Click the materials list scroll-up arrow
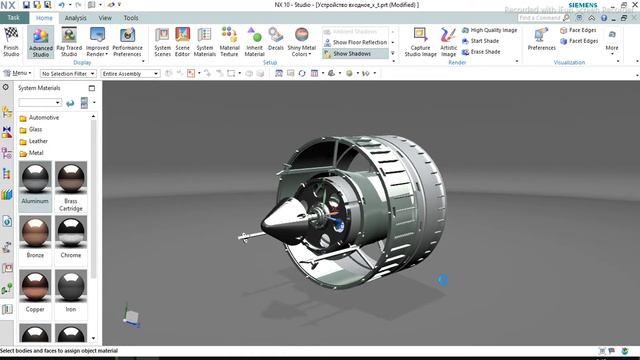This screenshot has height=360, width=640. pyautogui.click(x=93, y=117)
